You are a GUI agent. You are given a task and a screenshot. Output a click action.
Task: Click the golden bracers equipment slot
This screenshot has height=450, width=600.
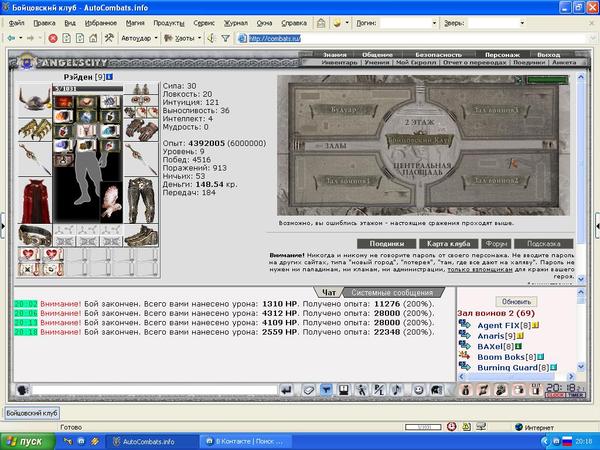point(35,129)
